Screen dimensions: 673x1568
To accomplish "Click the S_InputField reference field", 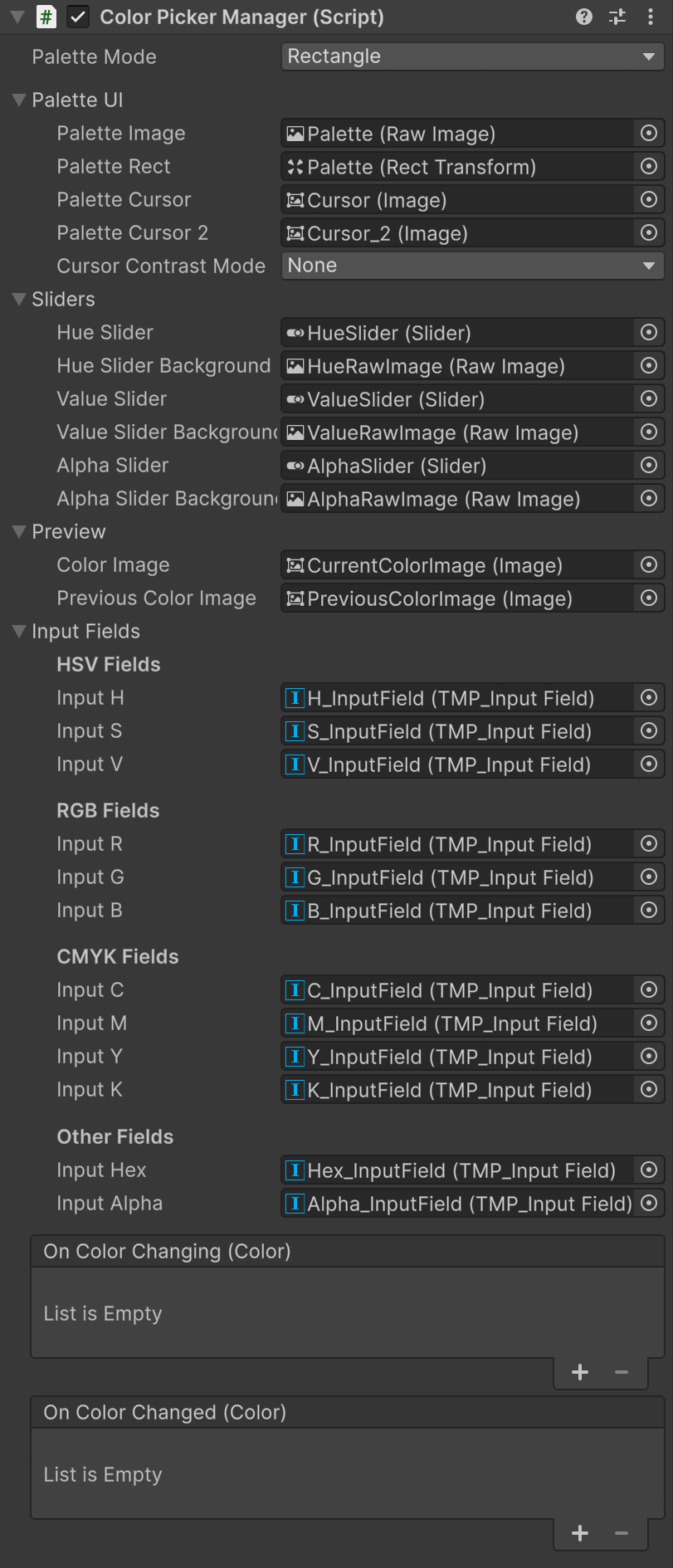I will (456, 730).
